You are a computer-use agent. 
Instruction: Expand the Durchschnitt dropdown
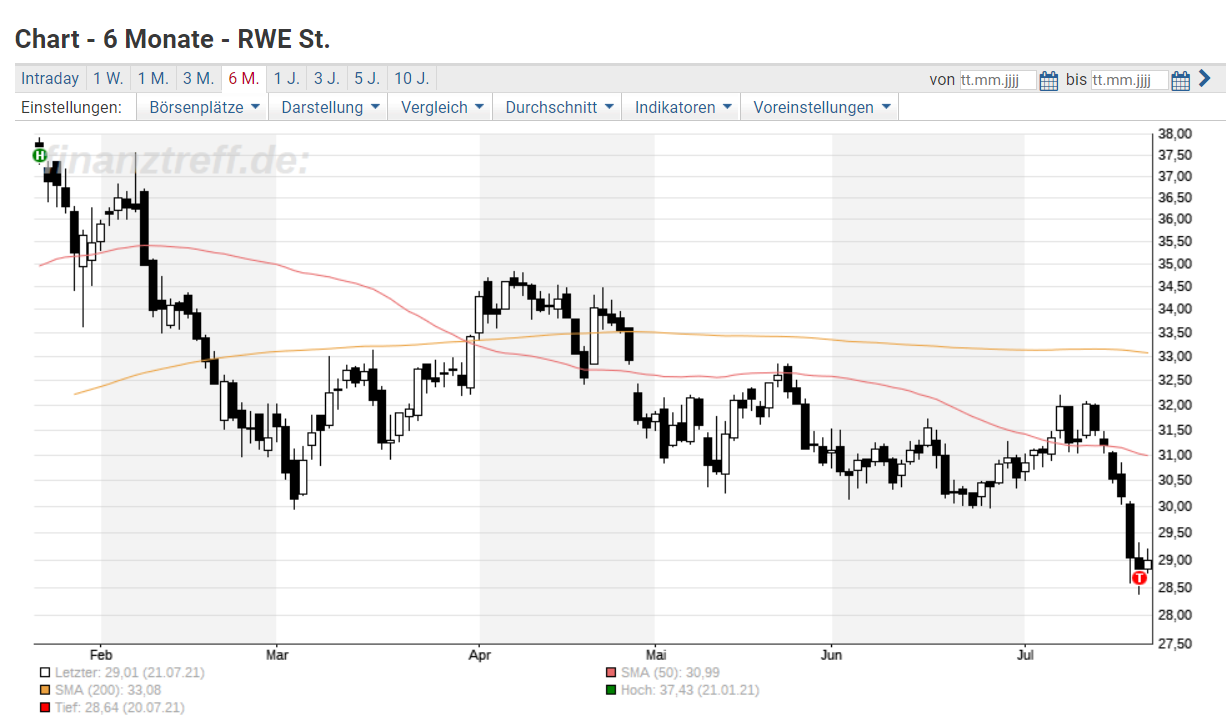[559, 107]
